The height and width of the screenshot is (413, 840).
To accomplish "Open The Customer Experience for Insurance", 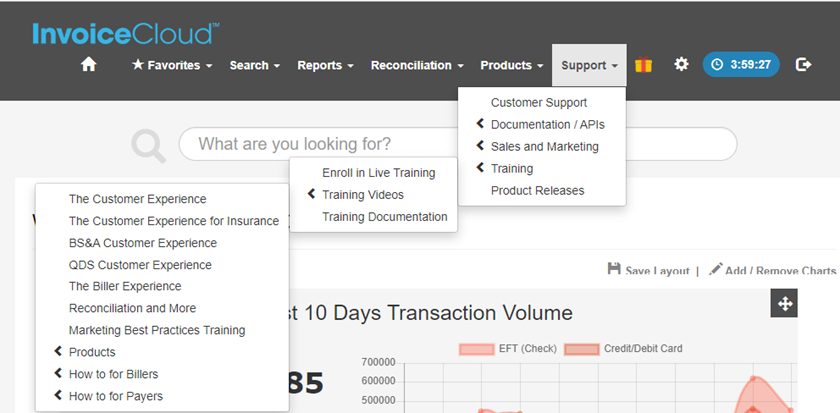I will 174,221.
